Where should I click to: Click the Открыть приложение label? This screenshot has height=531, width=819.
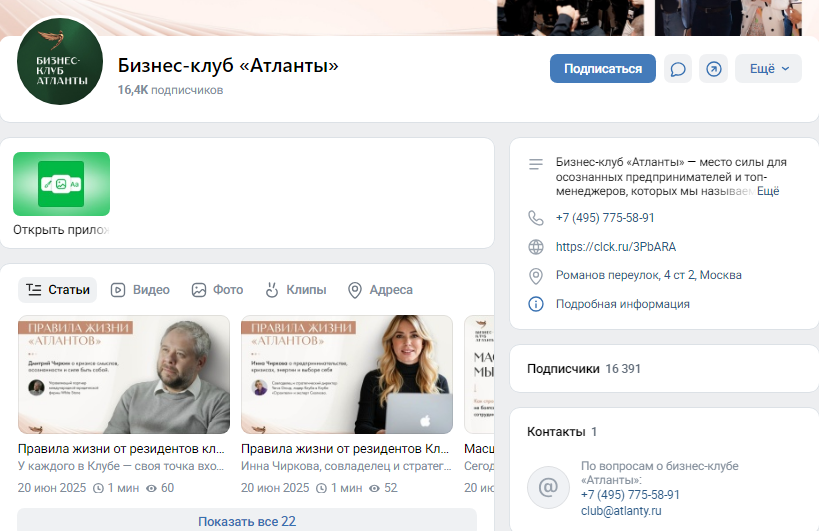(x=61, y=230)
